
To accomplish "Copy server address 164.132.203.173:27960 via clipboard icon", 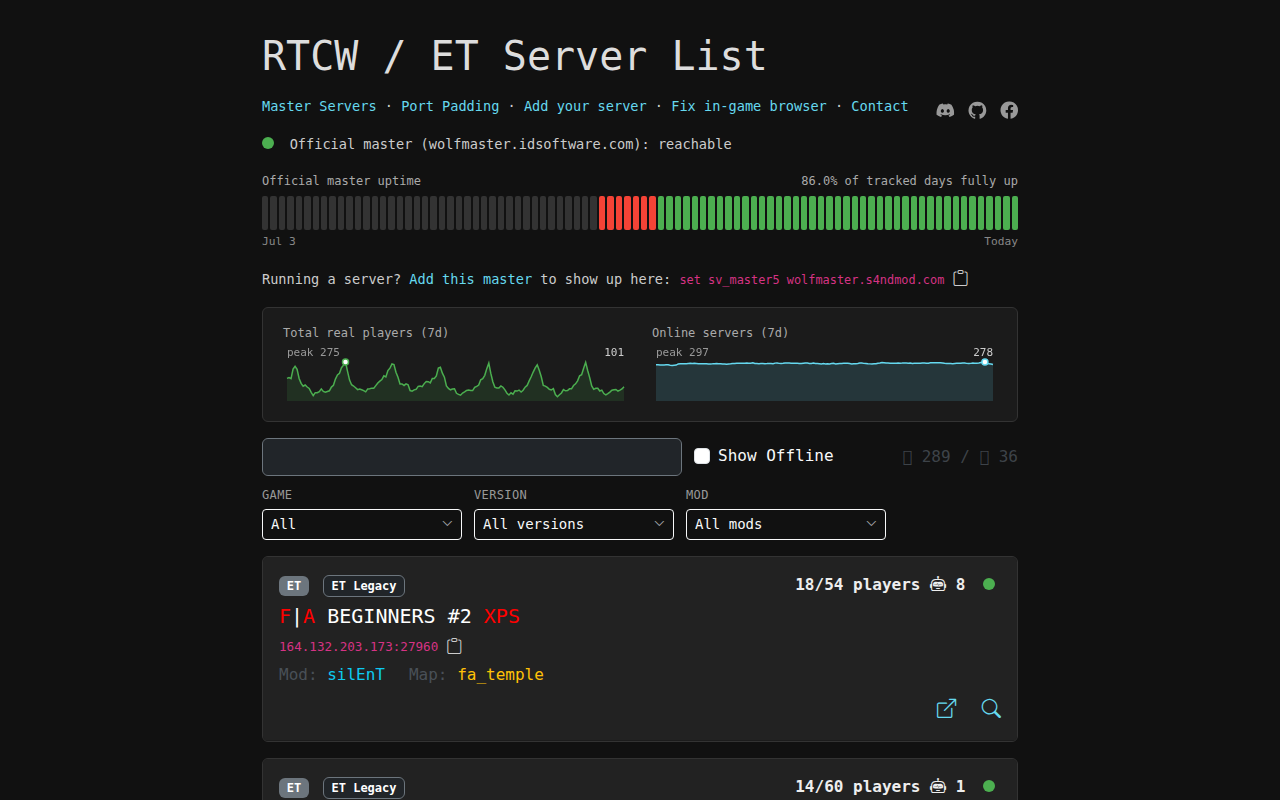I will pos(454,646).
